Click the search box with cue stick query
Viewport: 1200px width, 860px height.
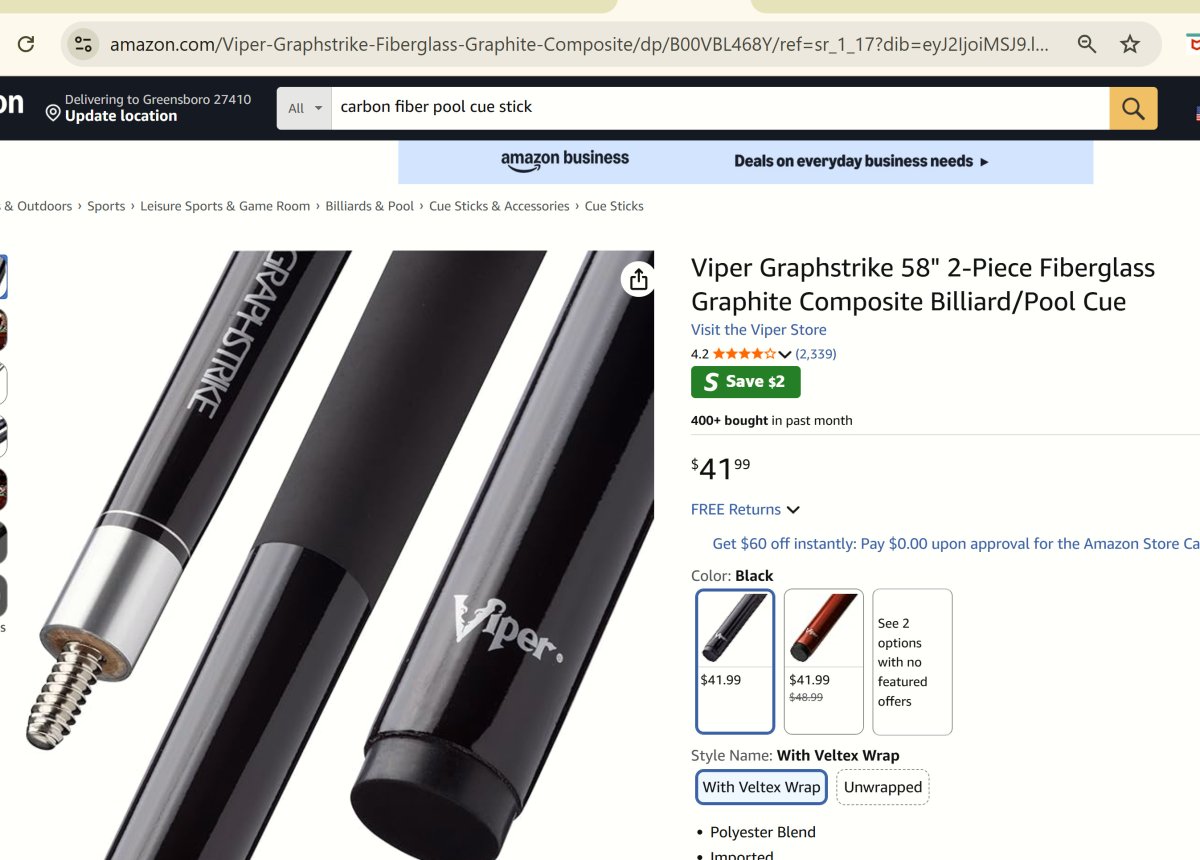(x=720, y=108)
